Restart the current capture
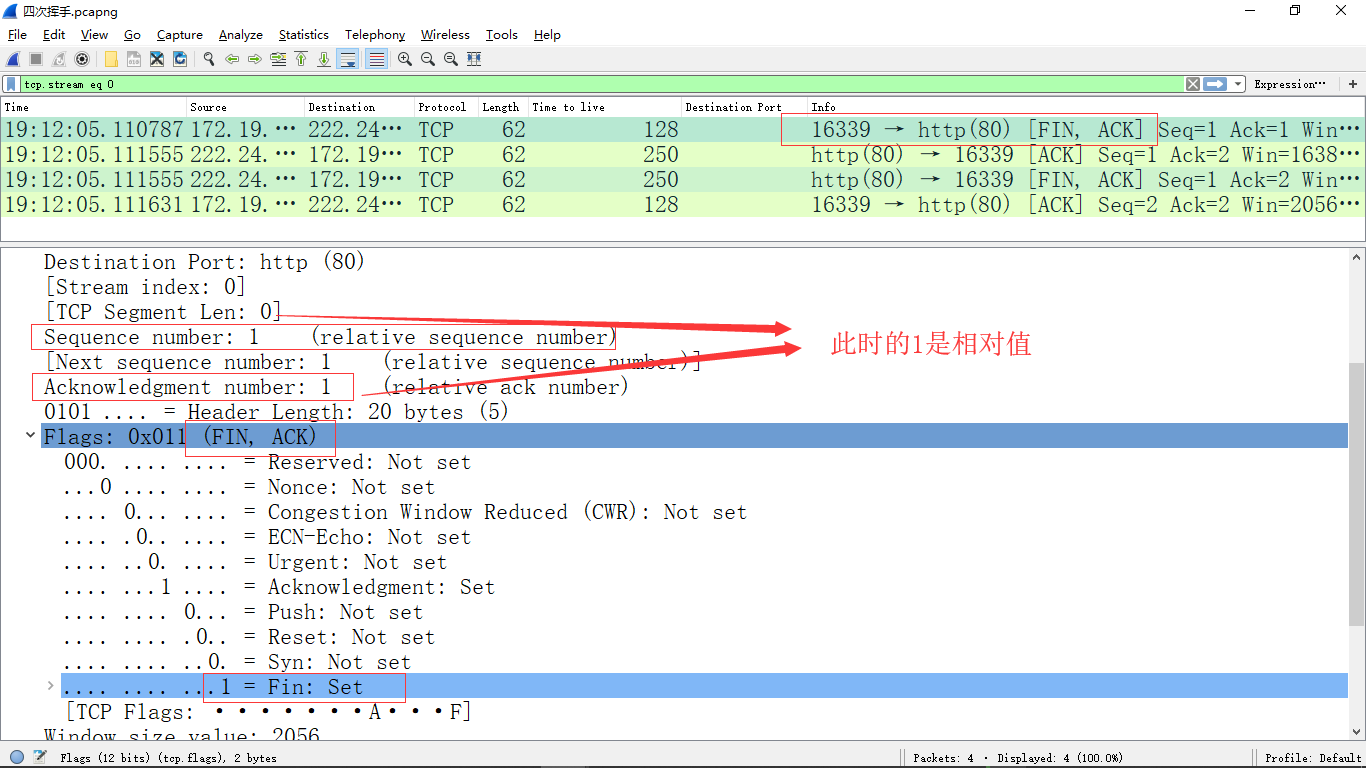The height and width of the screenshot is (768, 1366). point(59,59)
